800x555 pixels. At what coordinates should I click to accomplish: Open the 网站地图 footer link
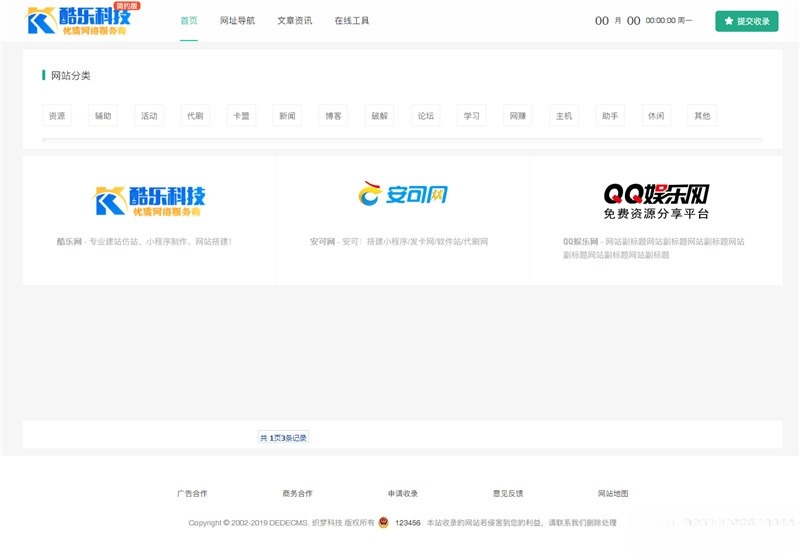(613, 493)
